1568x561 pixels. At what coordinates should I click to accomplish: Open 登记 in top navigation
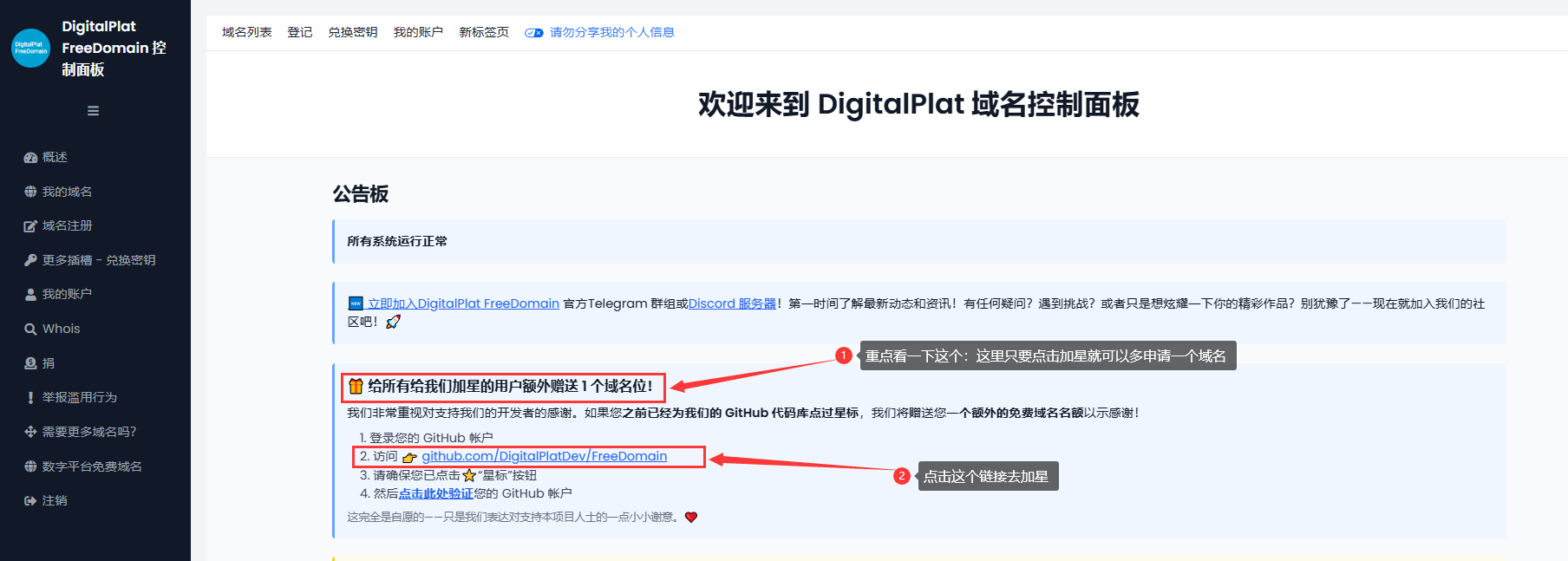(x=300, y=32)
